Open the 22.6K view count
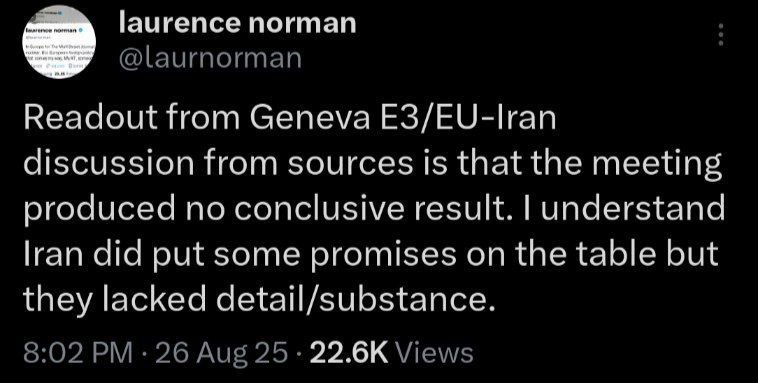Image resolution: width=758 pixels, height=383 pixels. point(349,353)
